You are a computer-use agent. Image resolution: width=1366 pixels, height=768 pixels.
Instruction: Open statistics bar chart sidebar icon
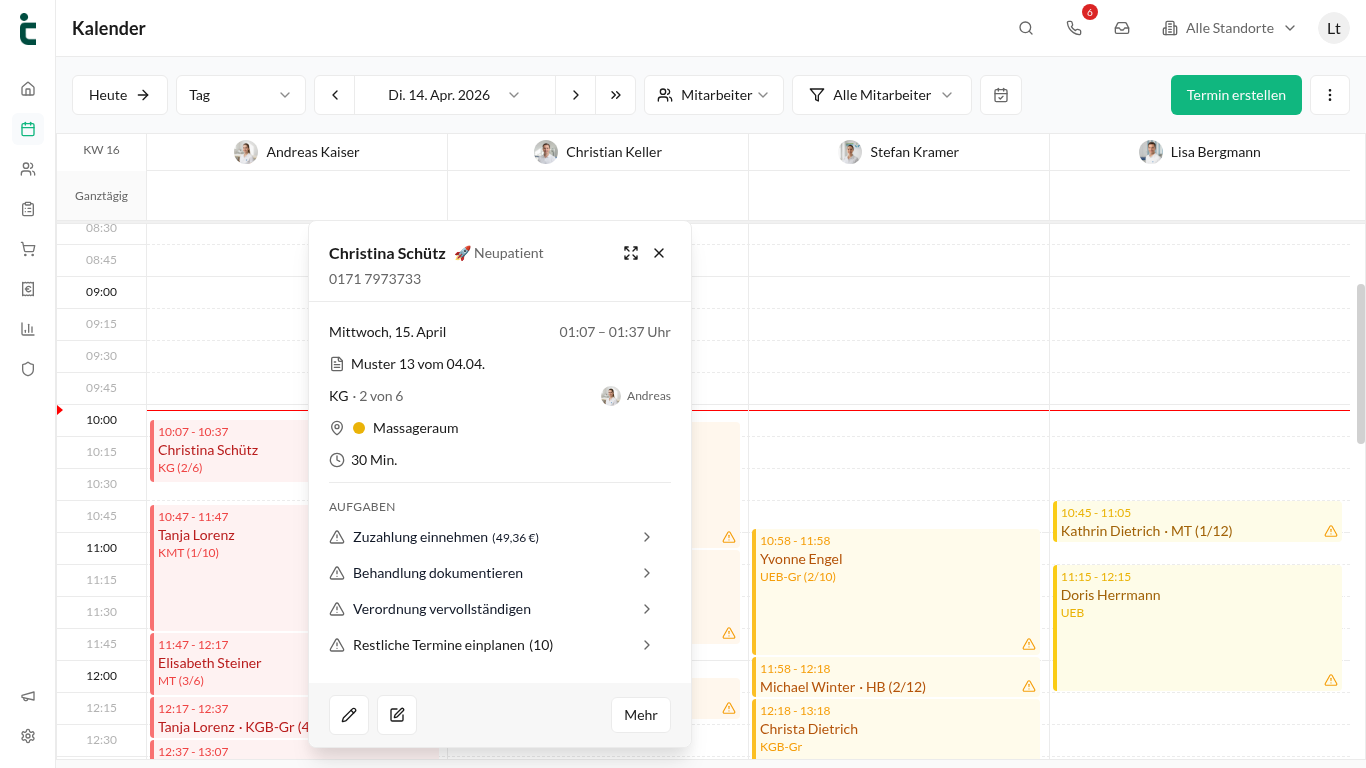(28, 329)
